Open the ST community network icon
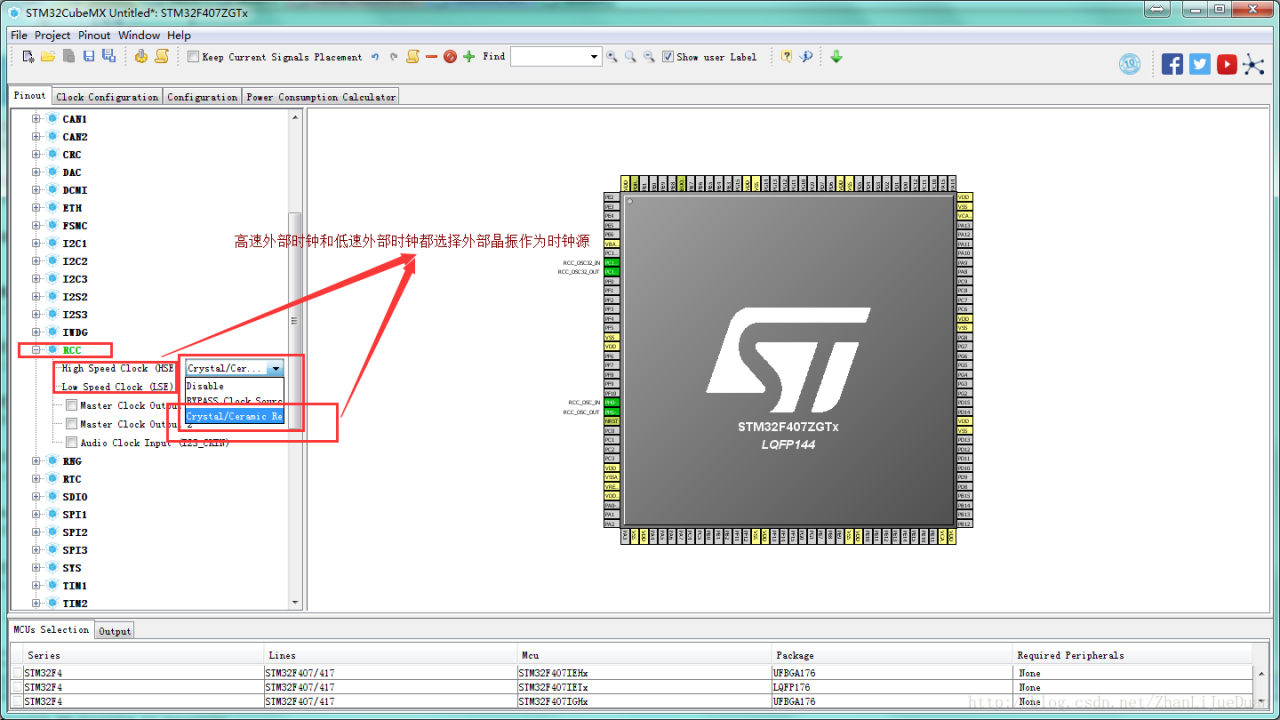 pyautogui.click(x=1254, y=64)
